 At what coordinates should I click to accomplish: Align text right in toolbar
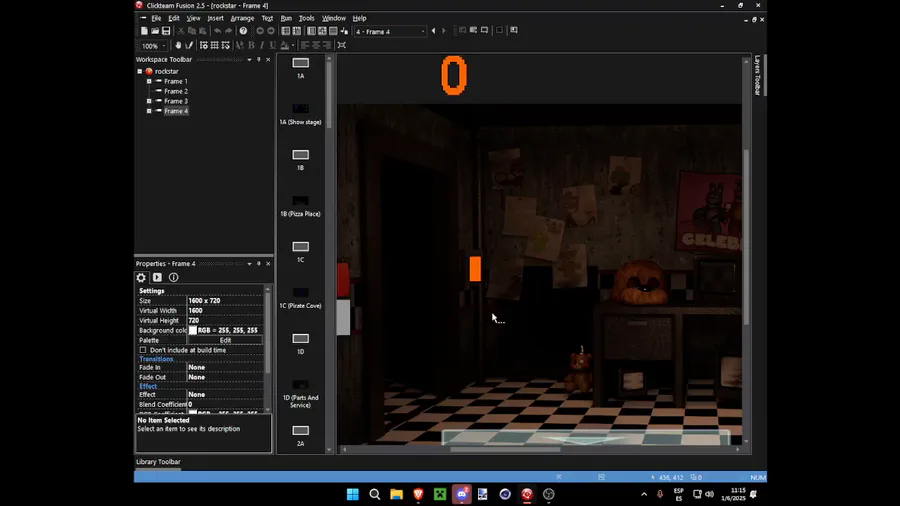coord(327,45)
